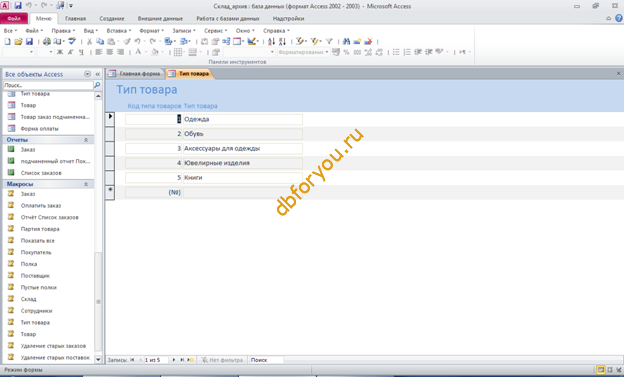
Task: Switch to the 'Создание' ribbon tab
Action: pyautogui.click(x=112, y=18)
